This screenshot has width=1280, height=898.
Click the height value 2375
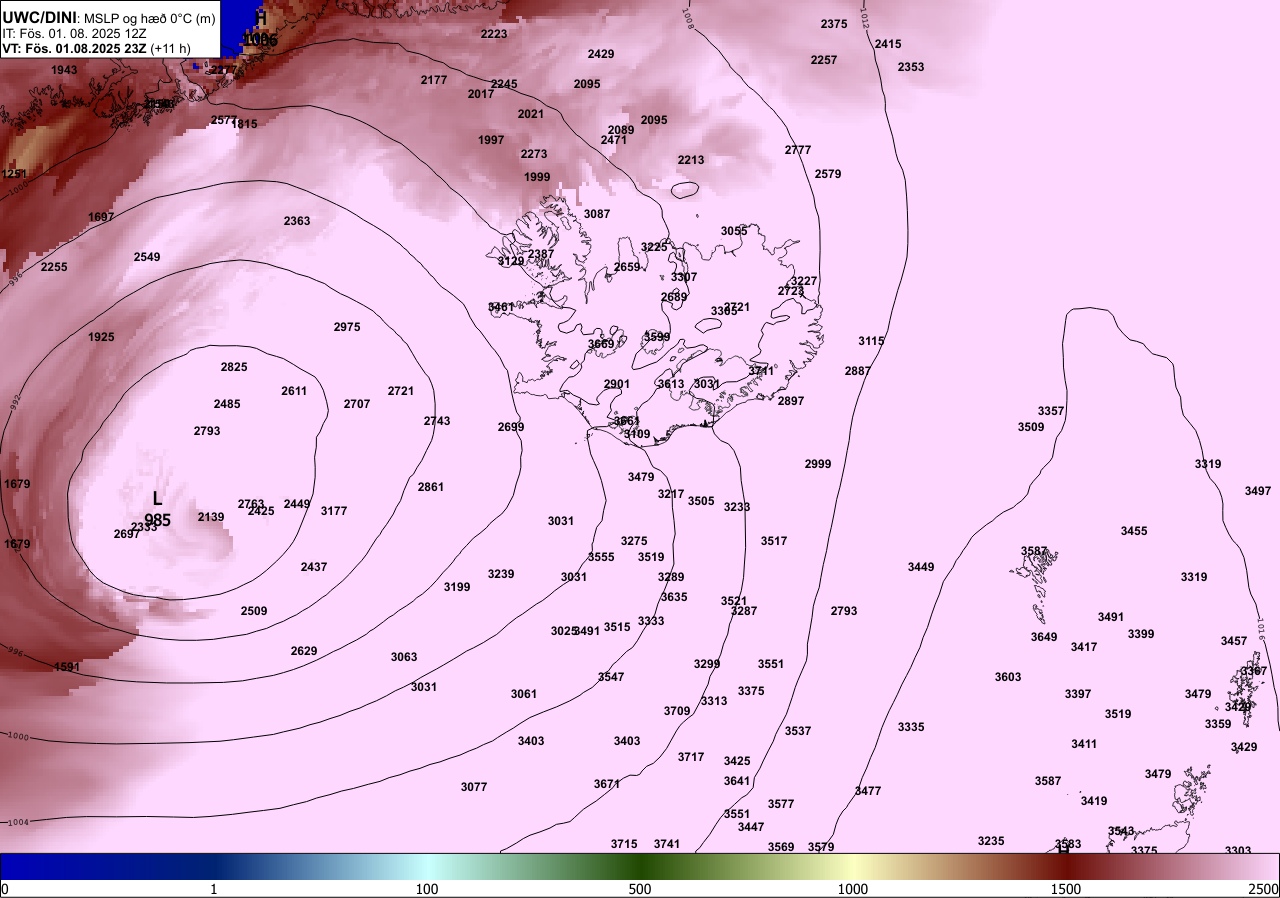click(x=834, y=24)
